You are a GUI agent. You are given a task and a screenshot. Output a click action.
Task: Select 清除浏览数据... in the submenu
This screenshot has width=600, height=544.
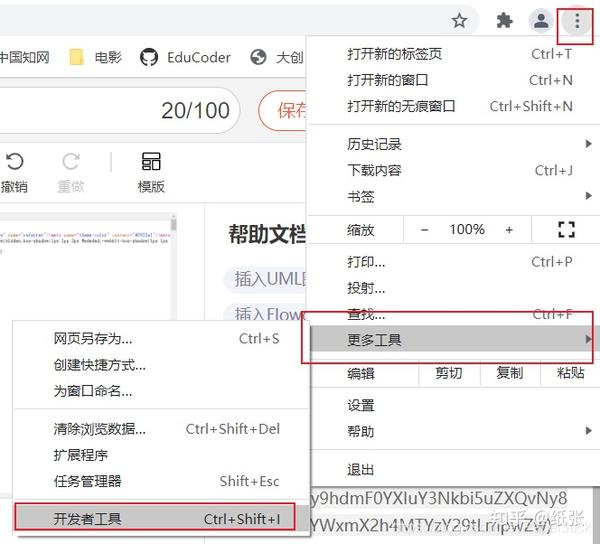coord(161,429)
